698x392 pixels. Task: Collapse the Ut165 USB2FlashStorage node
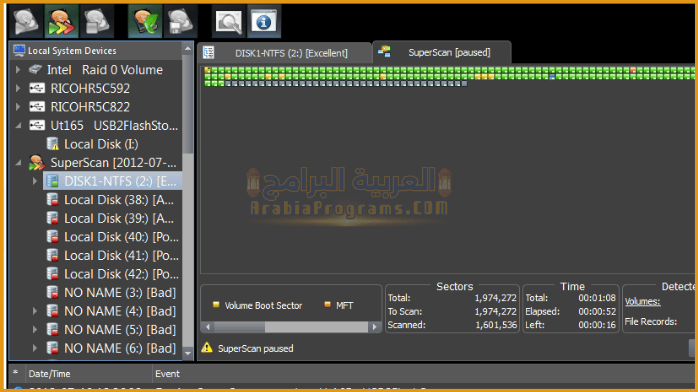[x=18, y=126]
